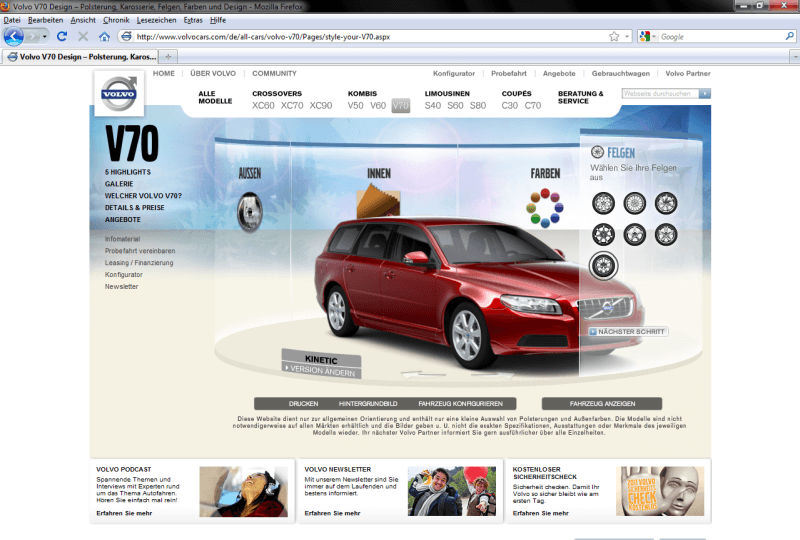
Task: Select the XC60 crossover model
Action: click(263, 106)
